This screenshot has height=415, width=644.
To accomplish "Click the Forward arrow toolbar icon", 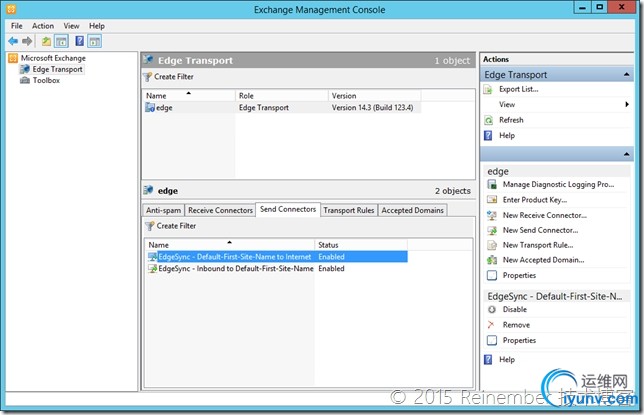I will pyautogui.click(x=27, y=41).
